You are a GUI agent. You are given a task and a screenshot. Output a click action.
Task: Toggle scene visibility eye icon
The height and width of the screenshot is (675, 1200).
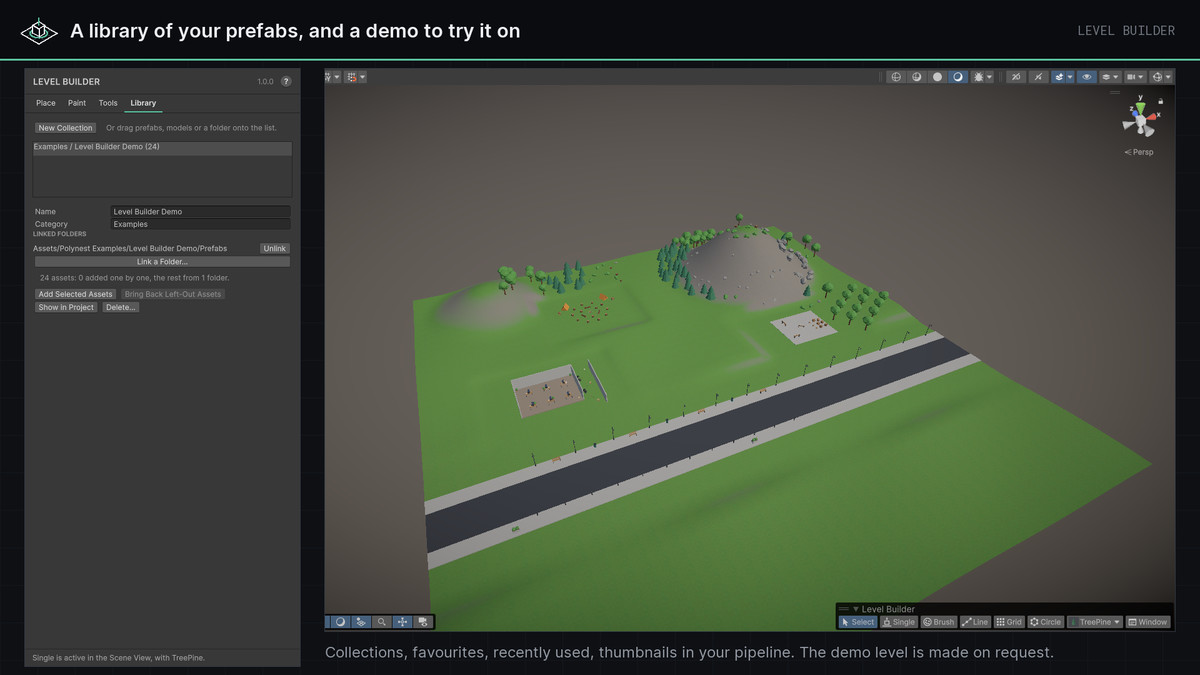coord(1087,77)
